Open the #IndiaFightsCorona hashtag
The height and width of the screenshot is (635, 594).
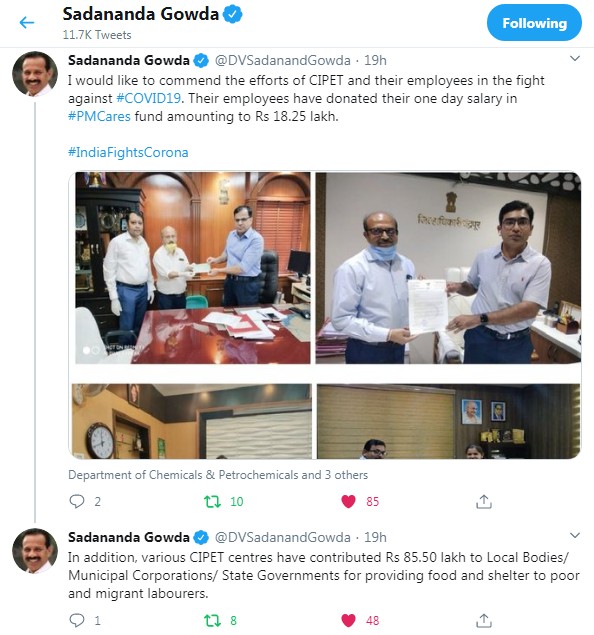(x=128, y=153)
